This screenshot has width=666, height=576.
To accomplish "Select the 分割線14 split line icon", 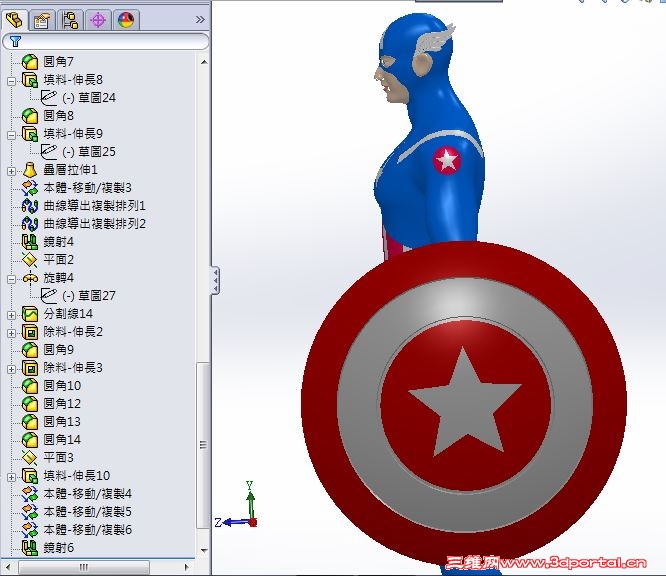I will click(30, 314).
